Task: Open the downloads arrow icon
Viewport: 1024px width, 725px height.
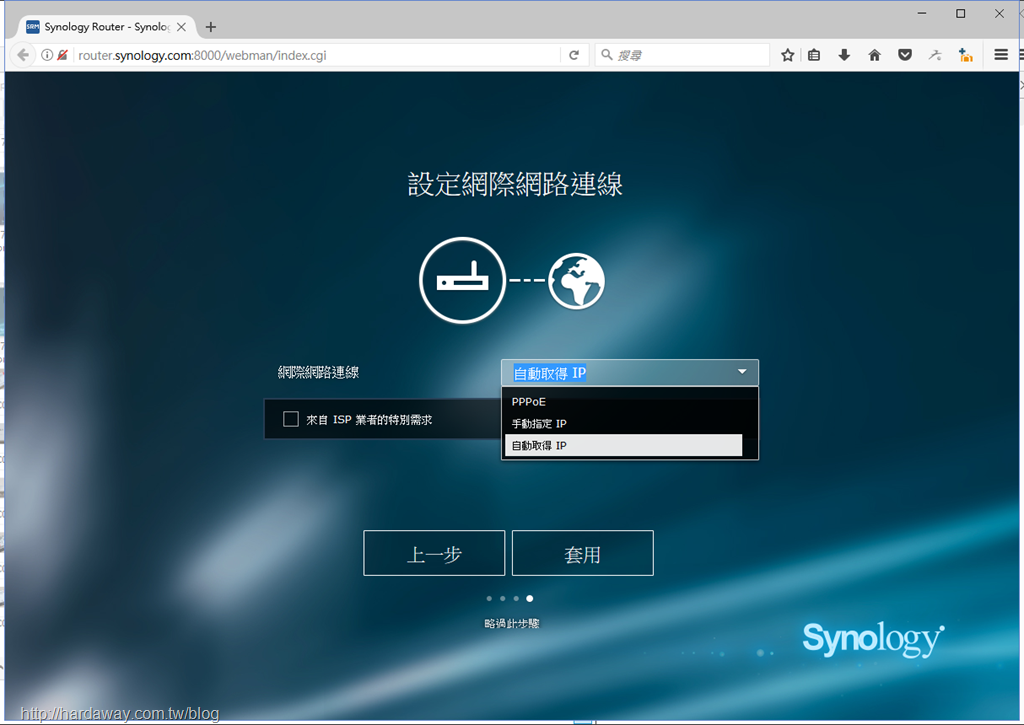Action: (844, 55)
